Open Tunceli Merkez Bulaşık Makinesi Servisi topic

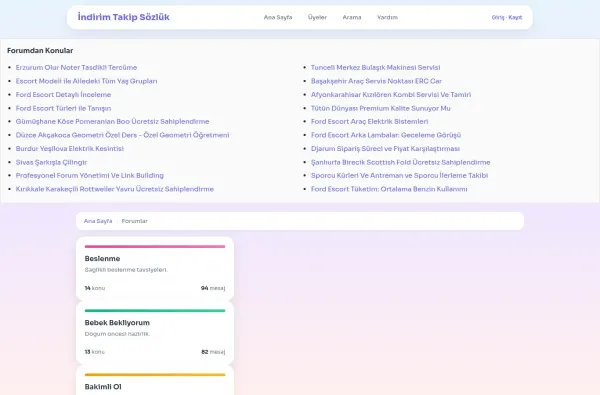point(375,67)
